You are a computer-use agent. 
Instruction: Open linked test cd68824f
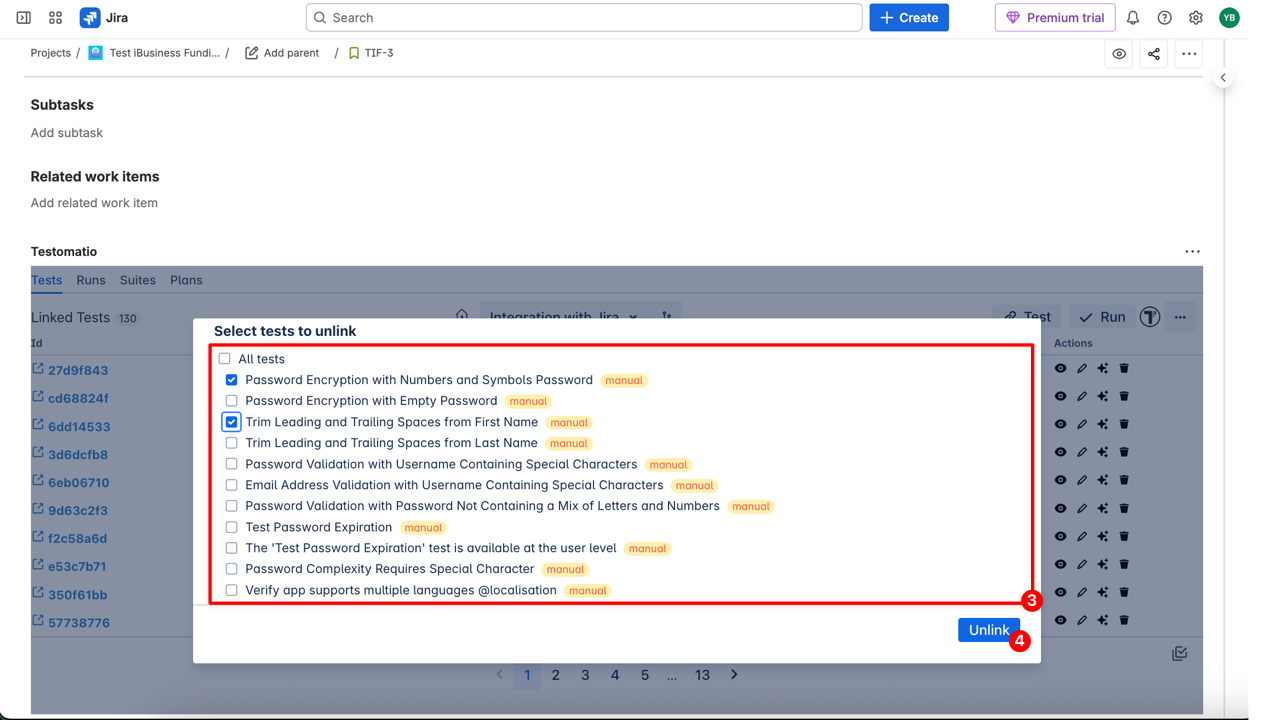coord(76,398)
